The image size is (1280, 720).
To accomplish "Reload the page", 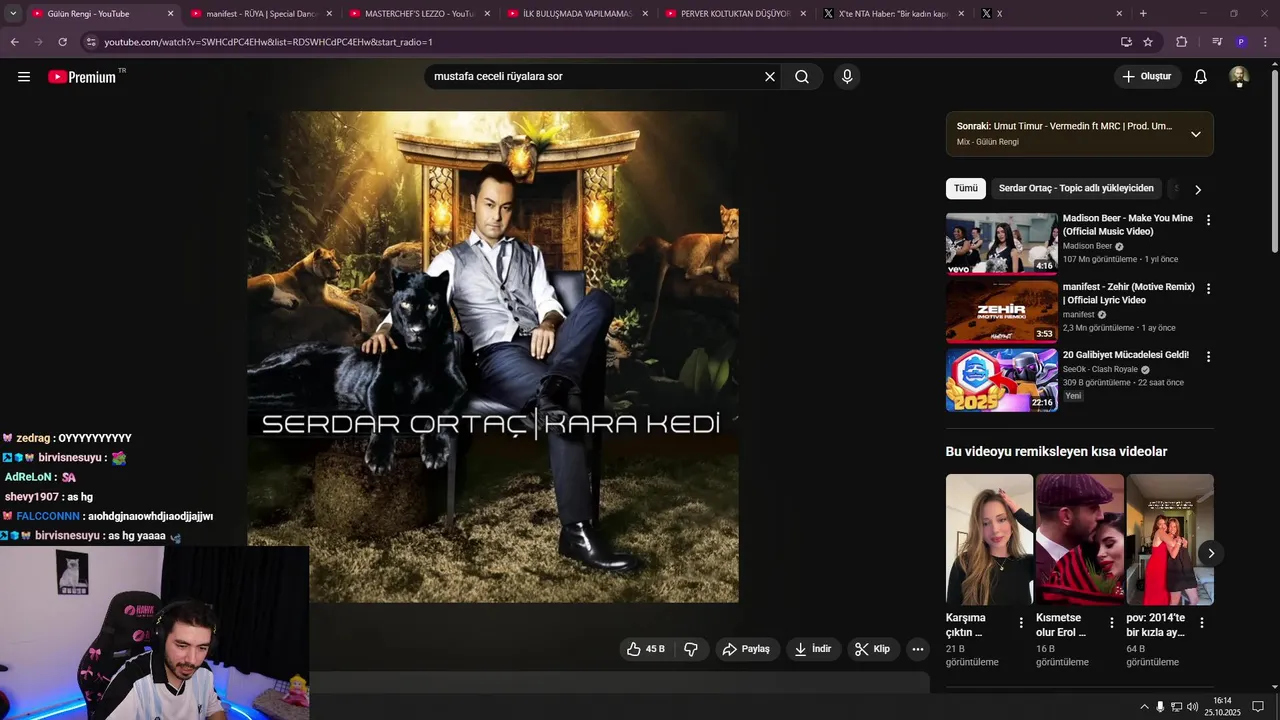I will coord(62,42).
